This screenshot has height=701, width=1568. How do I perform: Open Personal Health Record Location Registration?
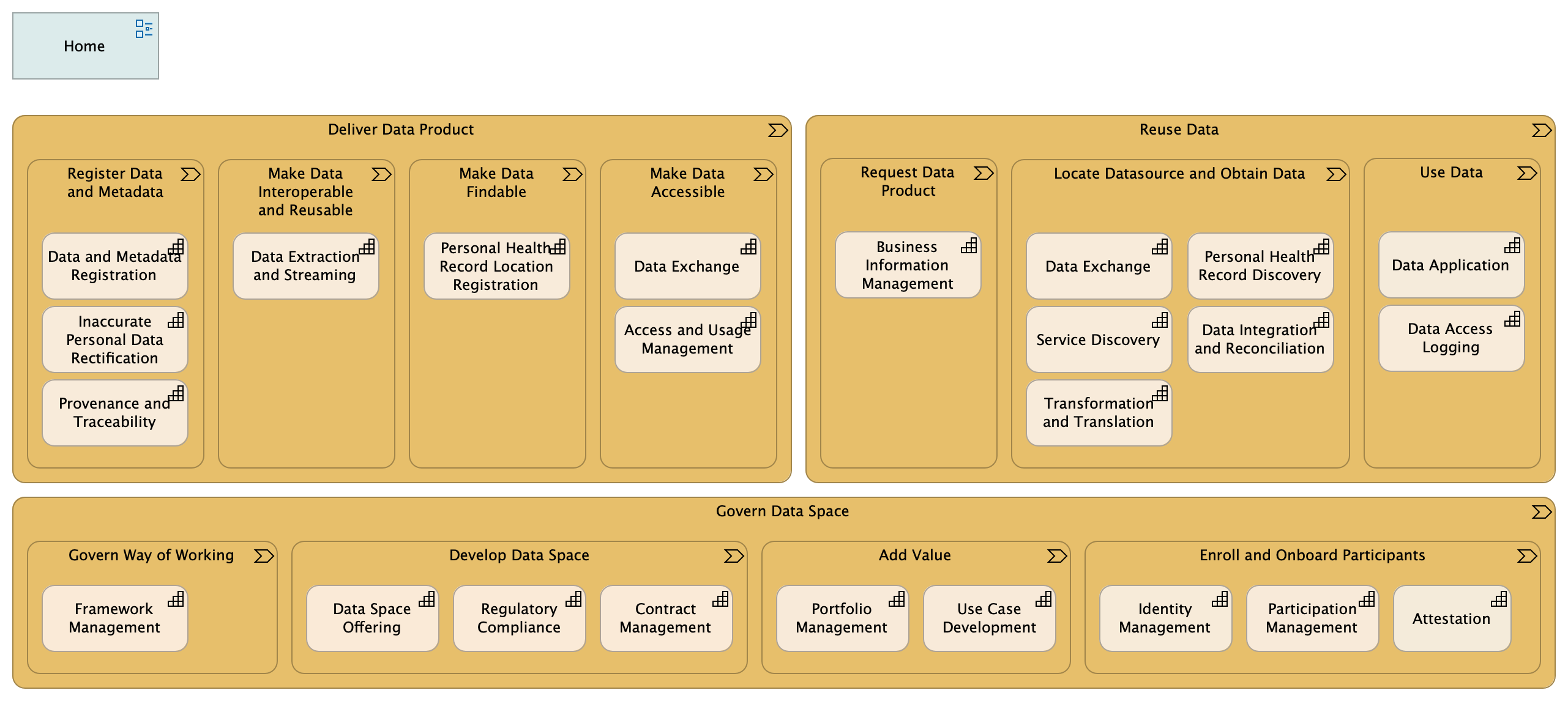coord(496,267)
